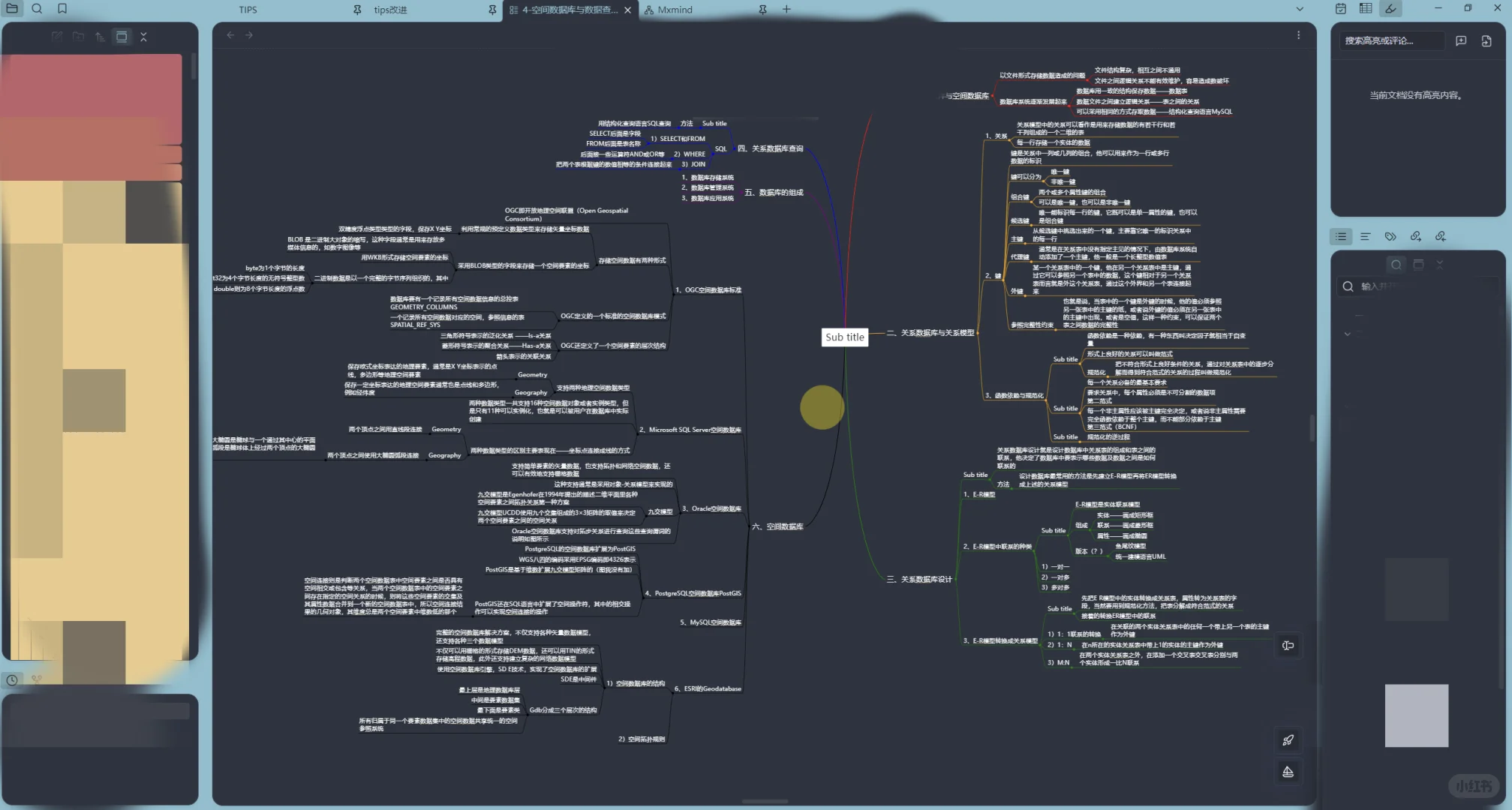Select the central Sub title root node
The height and width of the screenshot is (810, 1512).
pos(845,337)
